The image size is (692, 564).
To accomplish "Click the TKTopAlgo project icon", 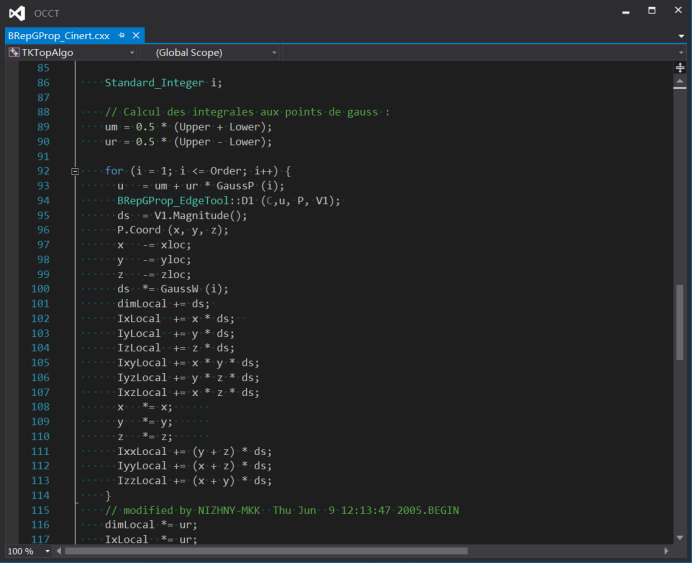I will click(14, 52).
